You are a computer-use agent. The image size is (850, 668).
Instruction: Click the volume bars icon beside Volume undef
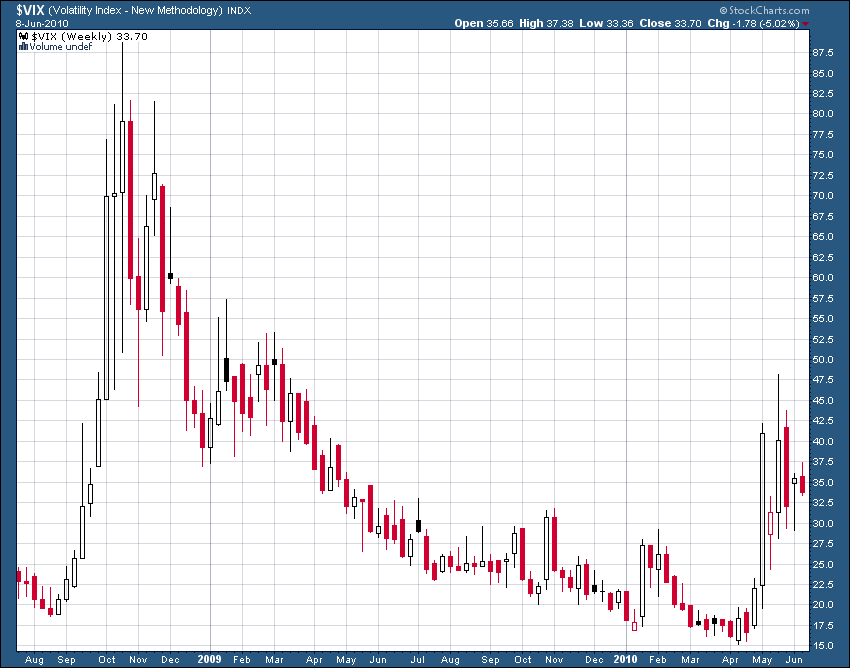(23, 47)
